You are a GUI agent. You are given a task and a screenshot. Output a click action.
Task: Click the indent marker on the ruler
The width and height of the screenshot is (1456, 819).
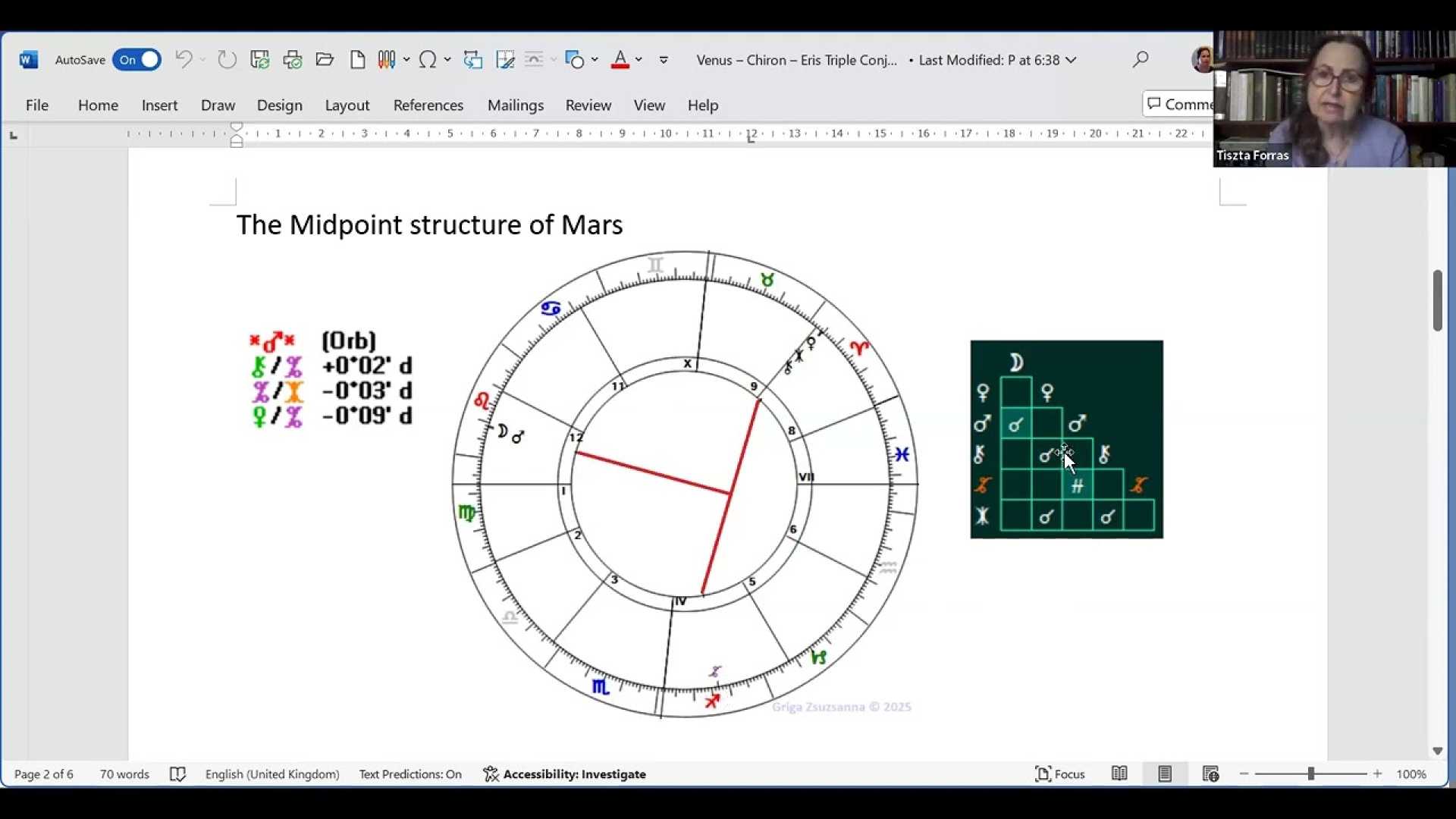pyautogui.click(x=237, y=135)
